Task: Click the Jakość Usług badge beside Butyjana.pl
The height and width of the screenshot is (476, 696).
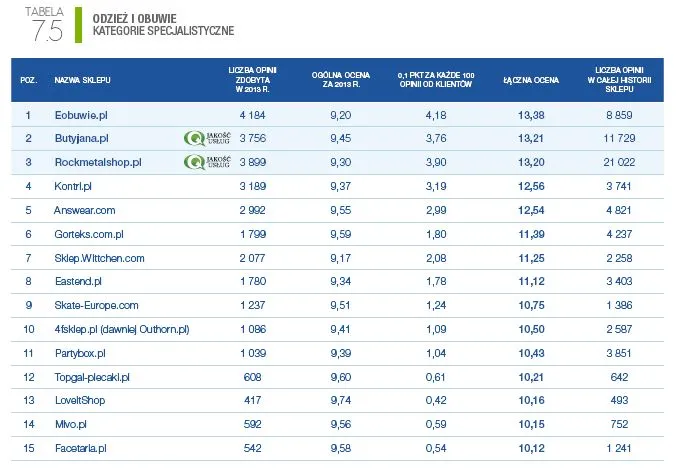Action: 208,138
